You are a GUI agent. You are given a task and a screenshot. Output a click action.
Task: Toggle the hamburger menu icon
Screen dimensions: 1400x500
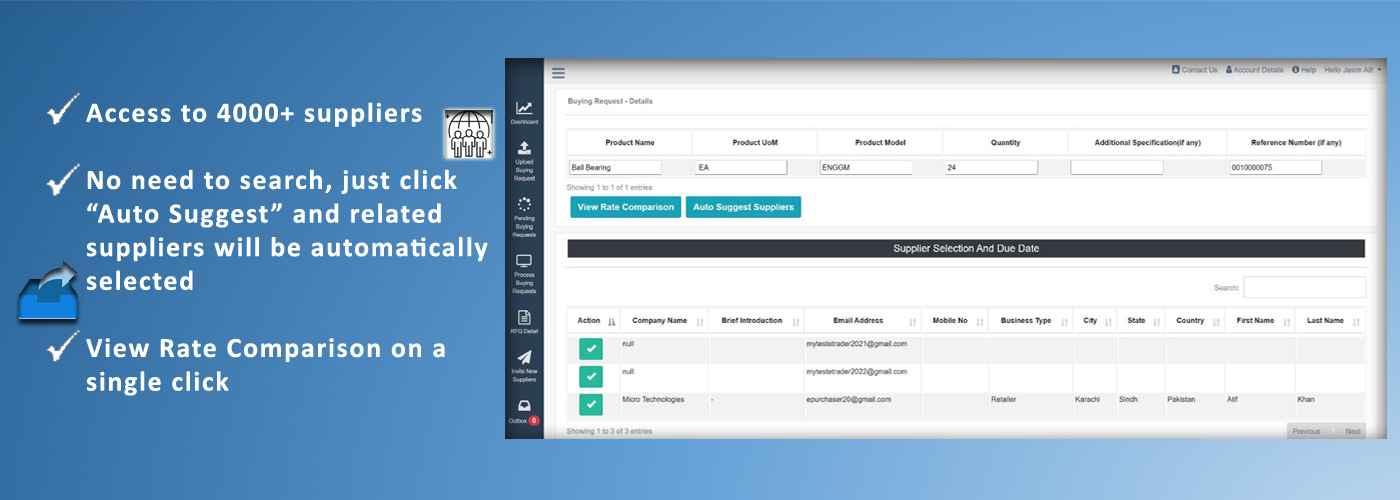point(558,73)
